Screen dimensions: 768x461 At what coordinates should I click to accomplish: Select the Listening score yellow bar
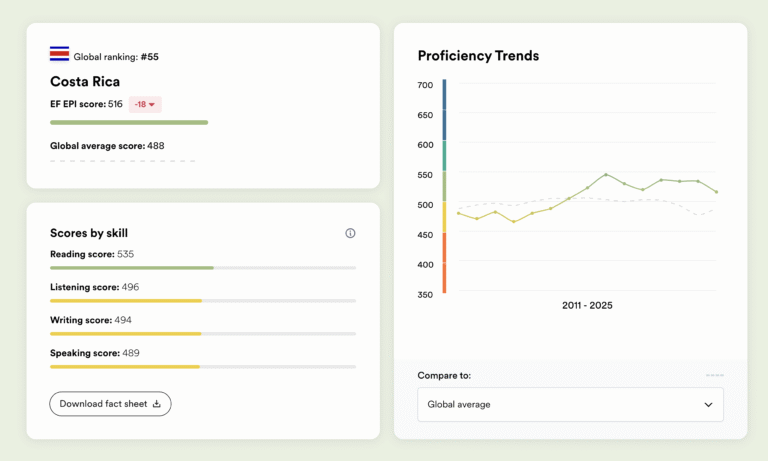126,301
